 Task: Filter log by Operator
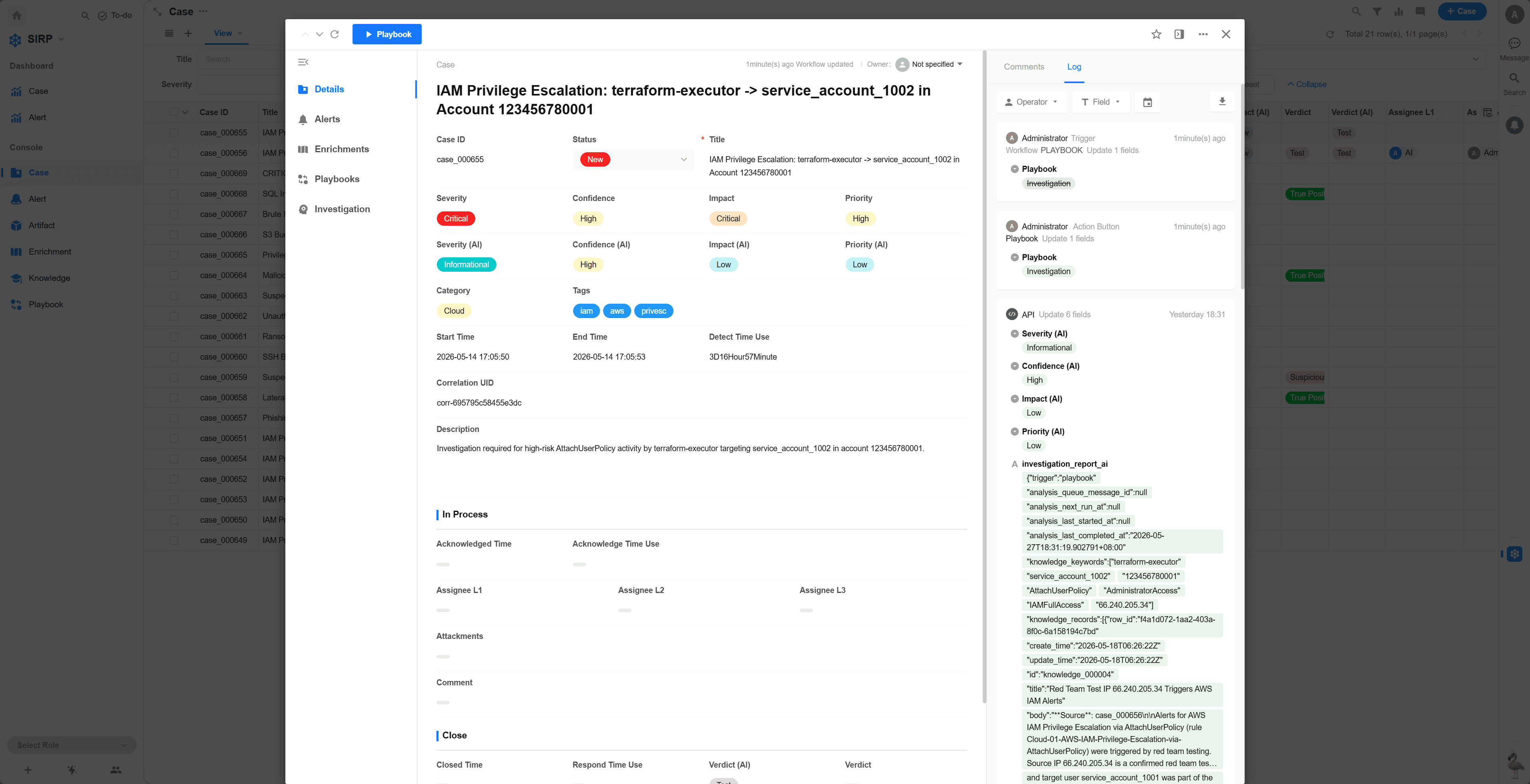tap(1031, 102)
